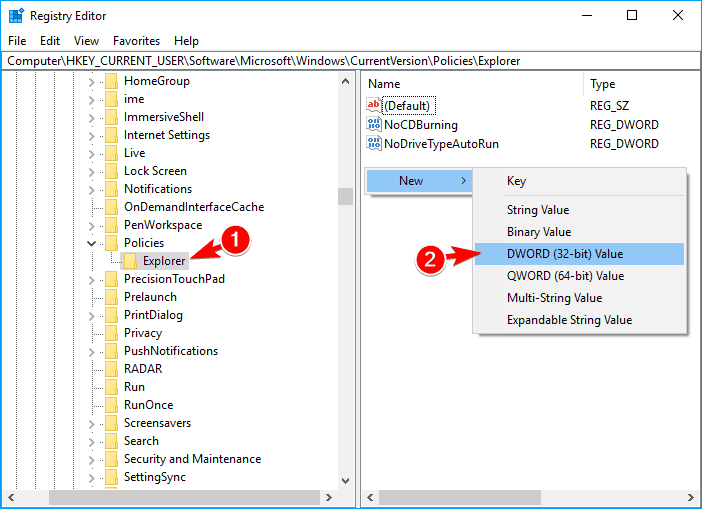Click the Internet Settings folder icon
Screen dimensions: 702x509
coord(111,135)
